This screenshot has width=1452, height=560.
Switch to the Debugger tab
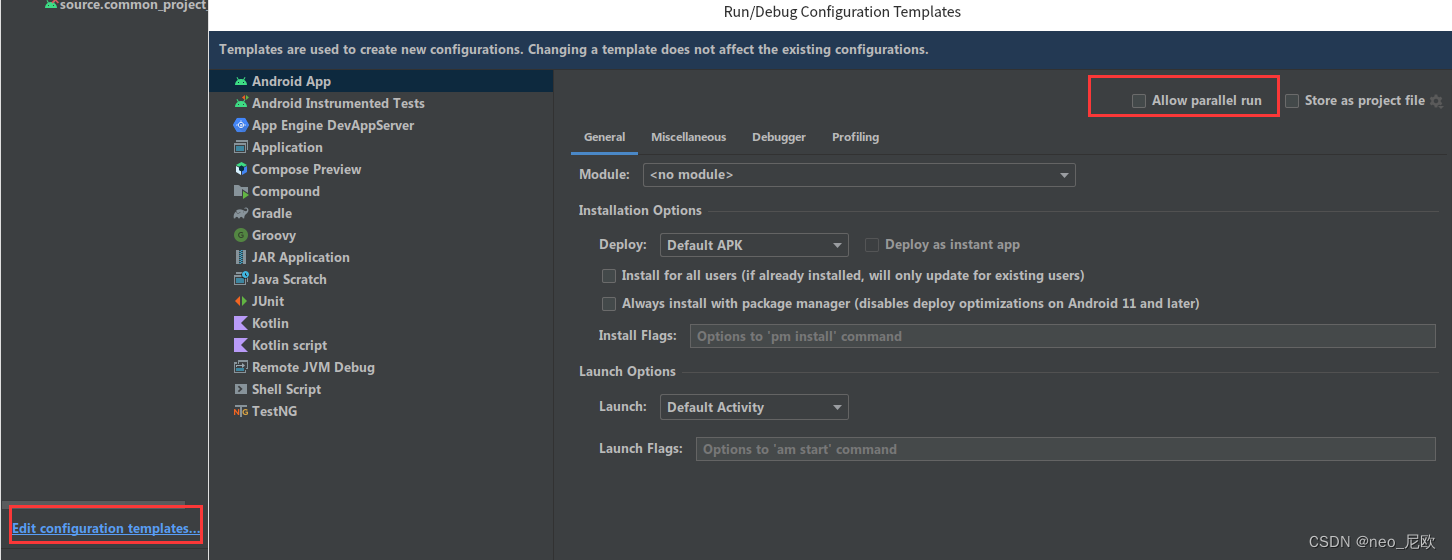point(779,137)
